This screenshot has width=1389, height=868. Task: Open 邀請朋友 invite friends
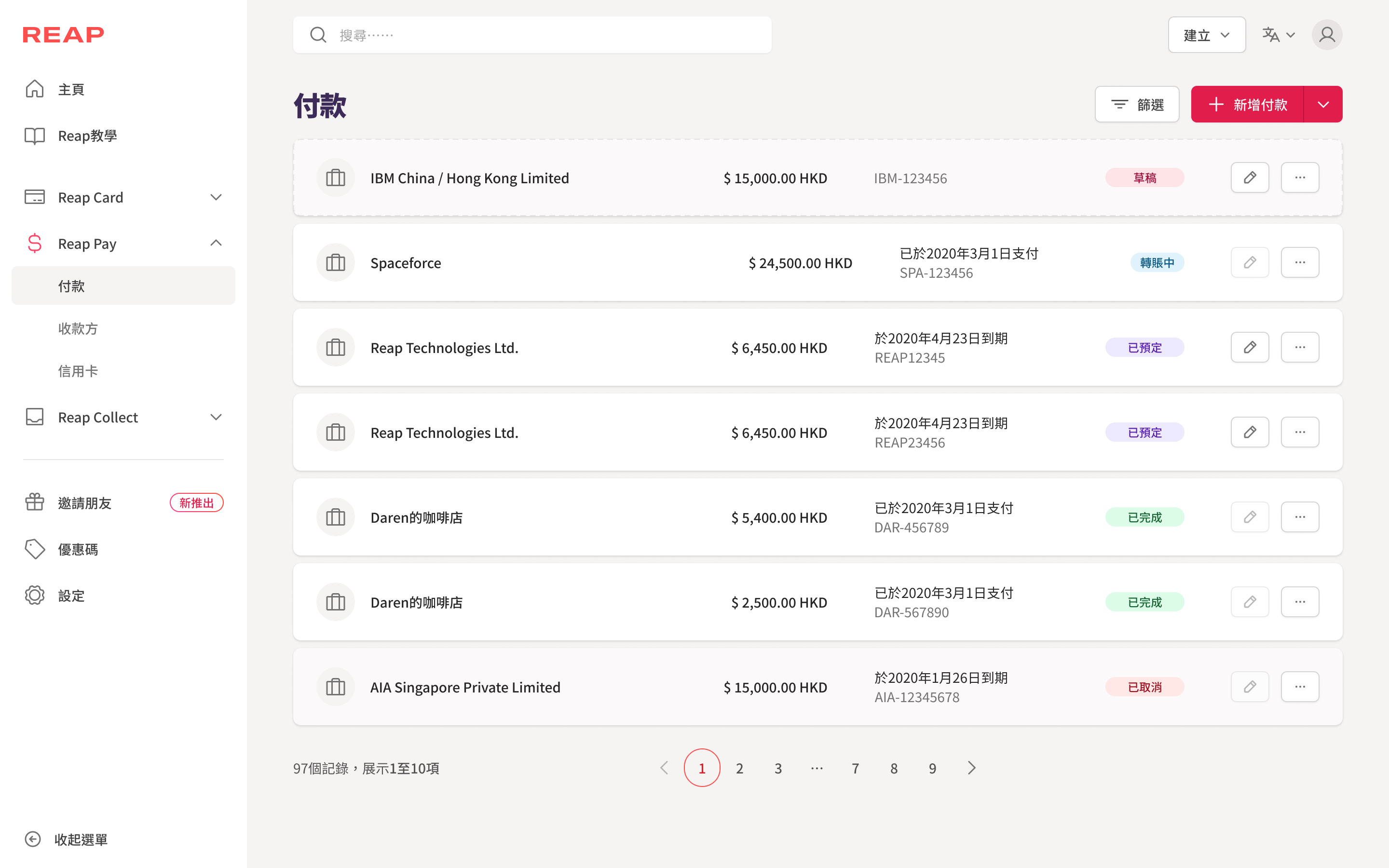pyautogui.click(x=84, y=503)
